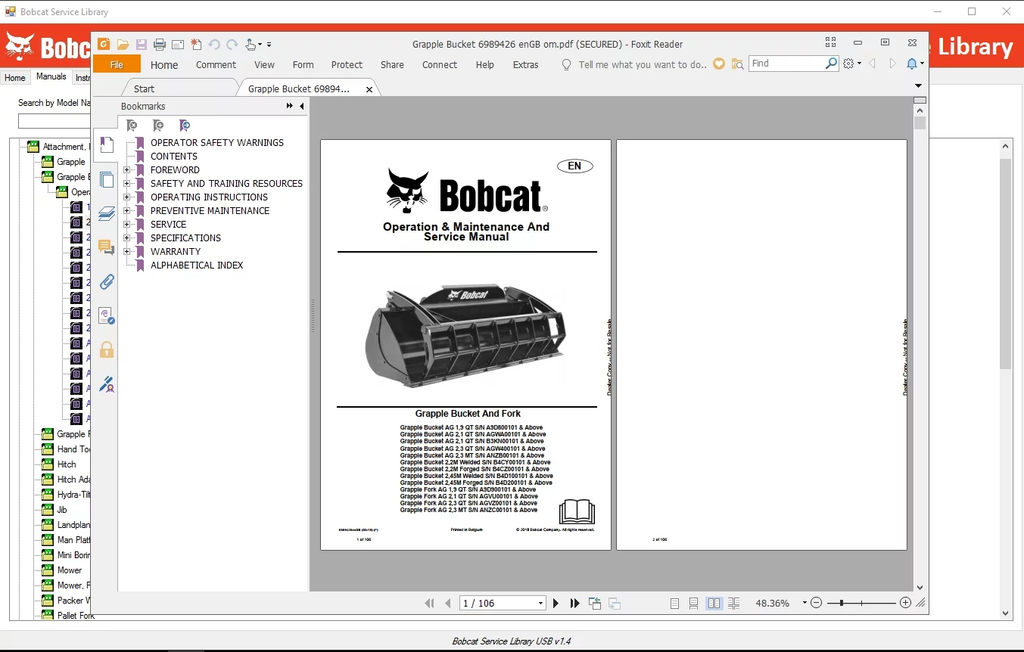Click the zoom in plus icon

[905, 603]
